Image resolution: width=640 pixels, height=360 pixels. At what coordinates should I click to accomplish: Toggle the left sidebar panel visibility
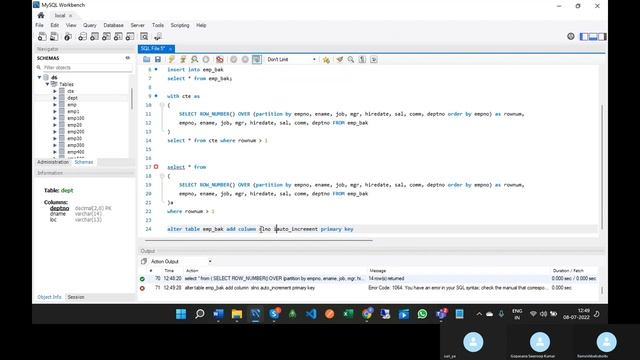(584, 37)
